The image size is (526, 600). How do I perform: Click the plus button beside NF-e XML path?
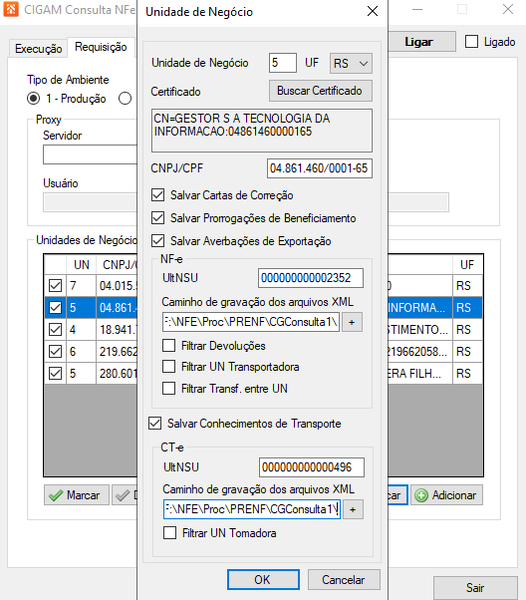(352, 322)
